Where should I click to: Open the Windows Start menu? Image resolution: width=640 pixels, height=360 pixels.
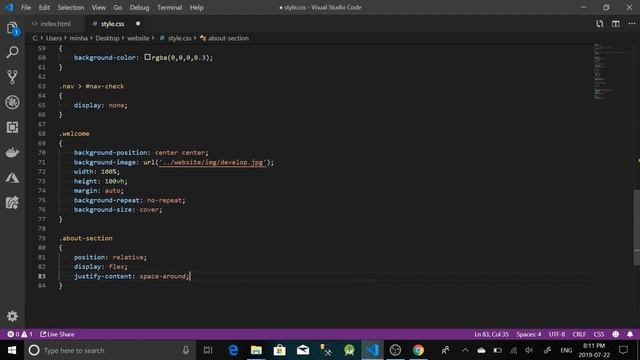[x=12, y=350]
